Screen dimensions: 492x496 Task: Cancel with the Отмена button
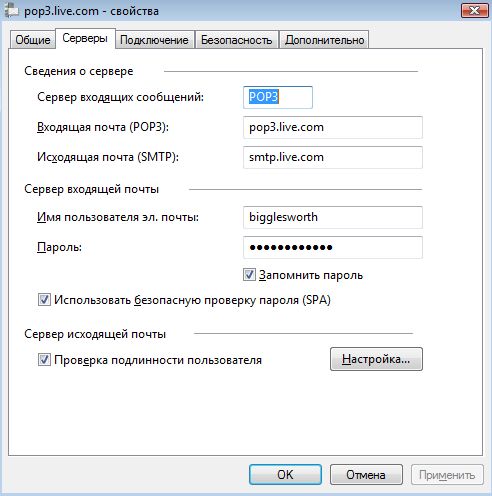coord(366,474)
